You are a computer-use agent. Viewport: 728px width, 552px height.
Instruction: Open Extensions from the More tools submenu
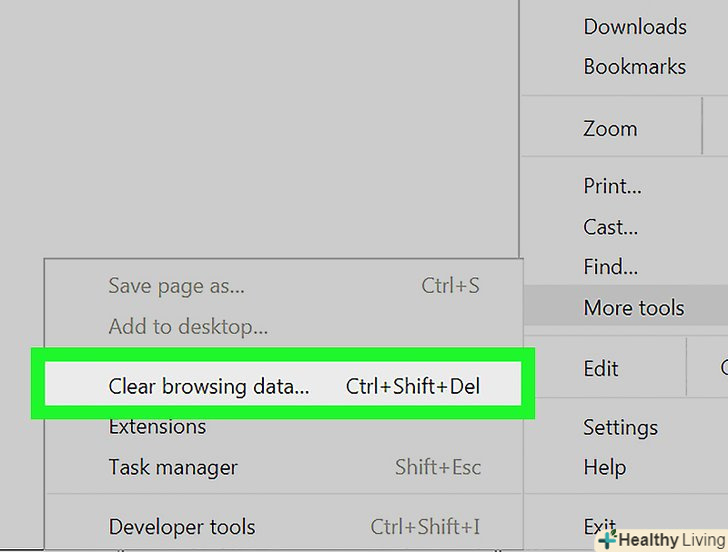[x=157, y=426]
